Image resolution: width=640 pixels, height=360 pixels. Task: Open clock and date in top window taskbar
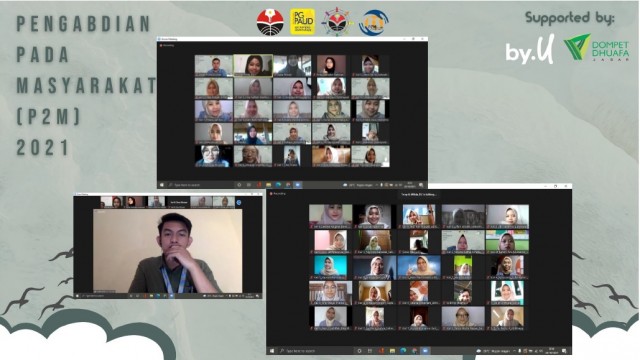coord(410,185)
